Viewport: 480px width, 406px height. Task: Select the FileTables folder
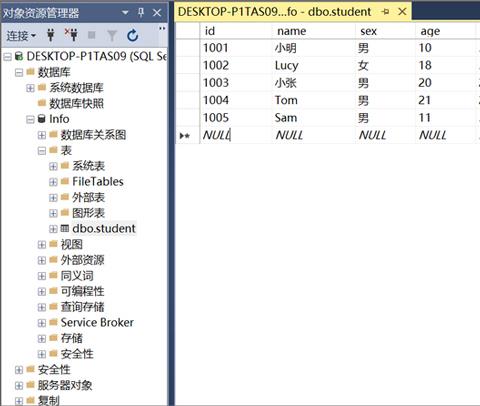[98, 182]
